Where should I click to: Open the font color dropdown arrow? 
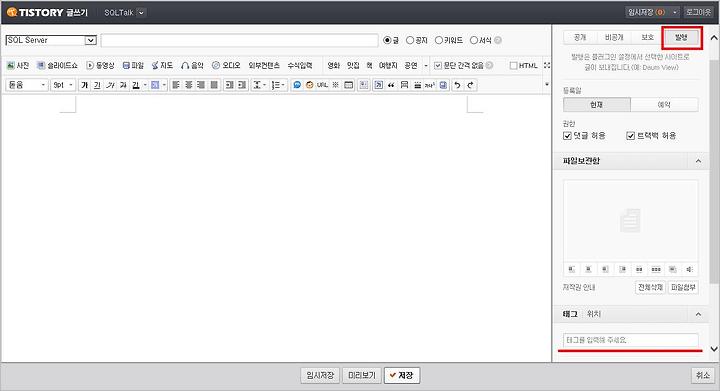click(145, 85)
